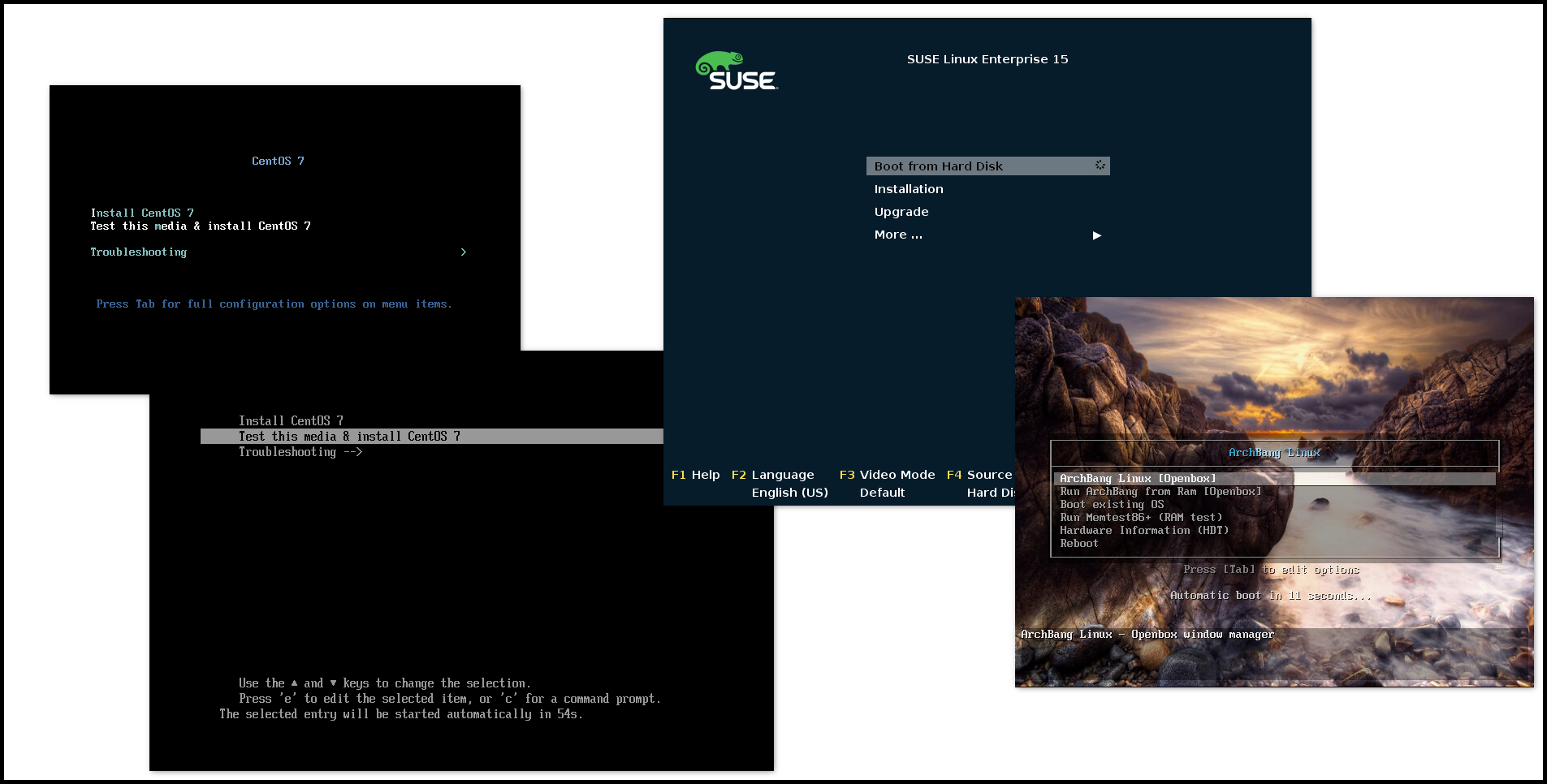Click the CentOS 7 heading text
Image resolution: width=1547 pixels, height=784 pixels.
point(278,161)
